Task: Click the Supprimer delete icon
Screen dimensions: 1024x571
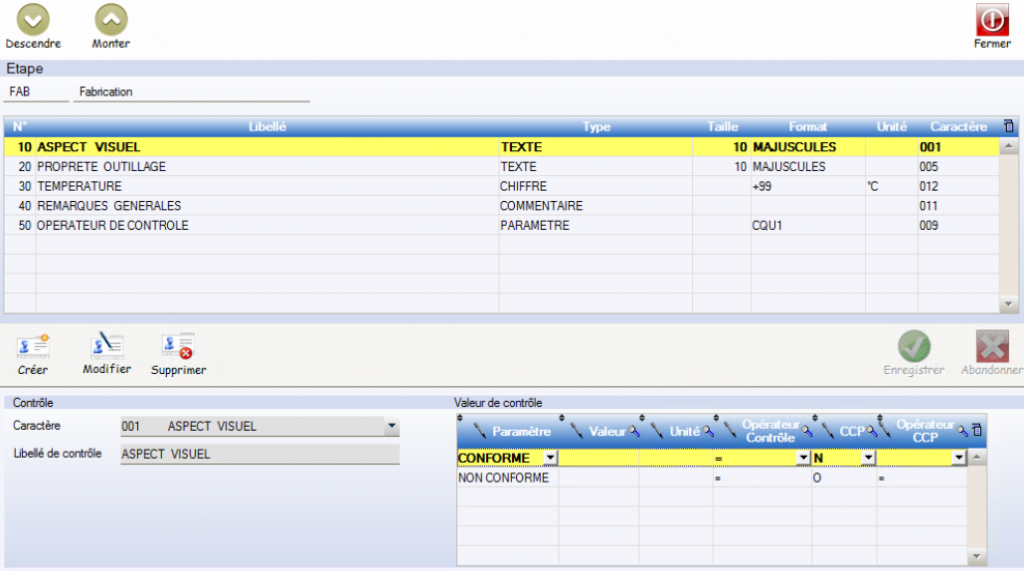Action: (178, 346)
